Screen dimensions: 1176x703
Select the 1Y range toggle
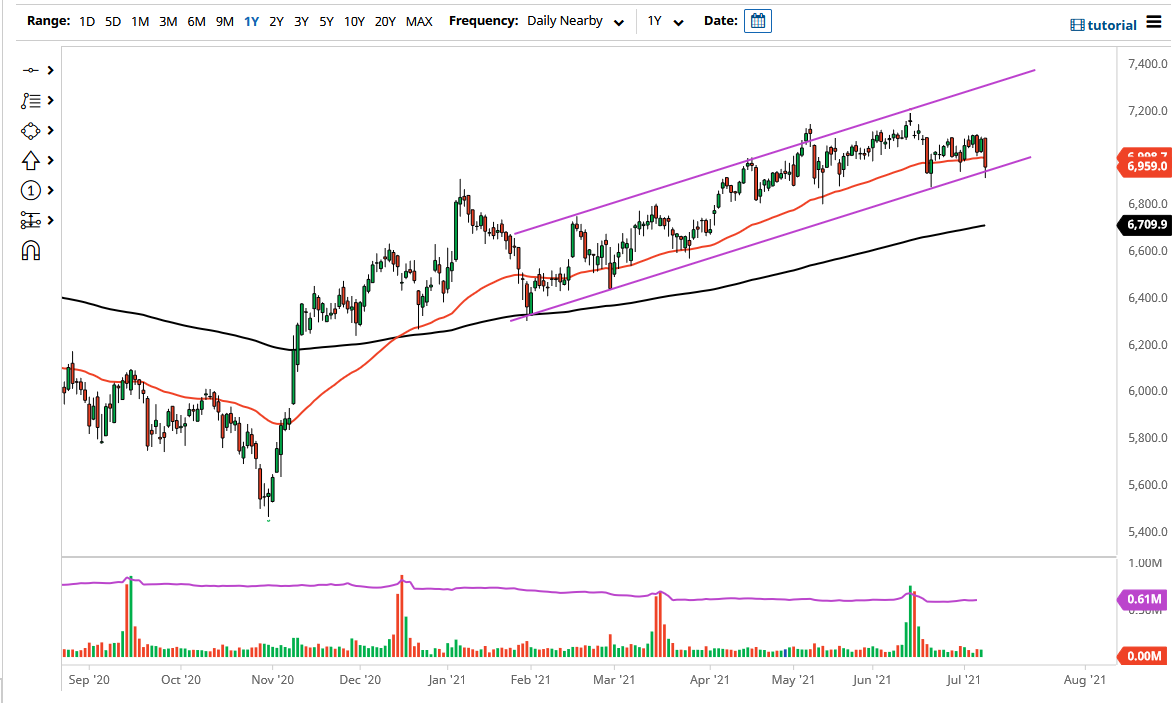coord(251,20)
